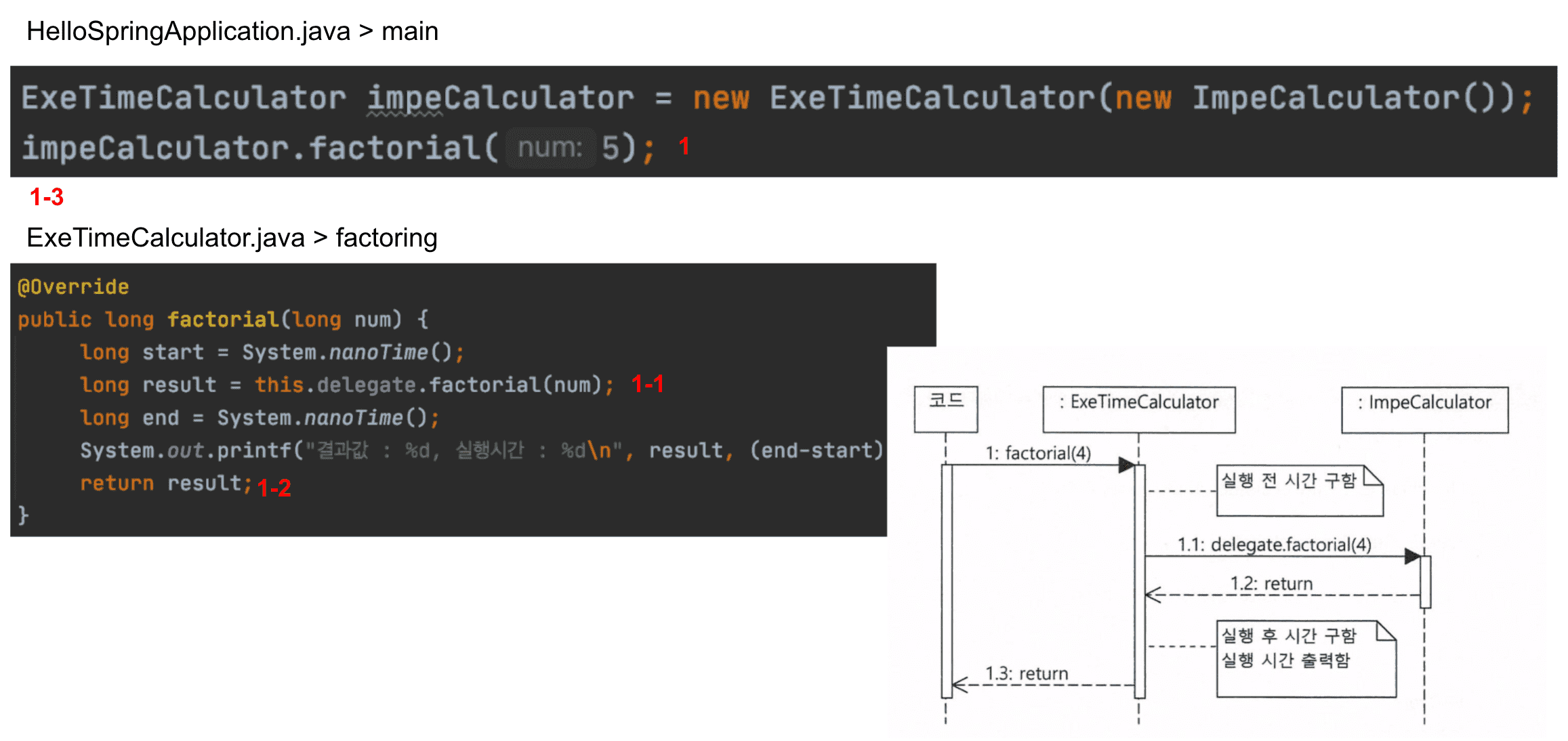Screen dimensions: 1568x741
Task: Click the '코드' box in sequence diagram
Action: (x=945, y=408)
